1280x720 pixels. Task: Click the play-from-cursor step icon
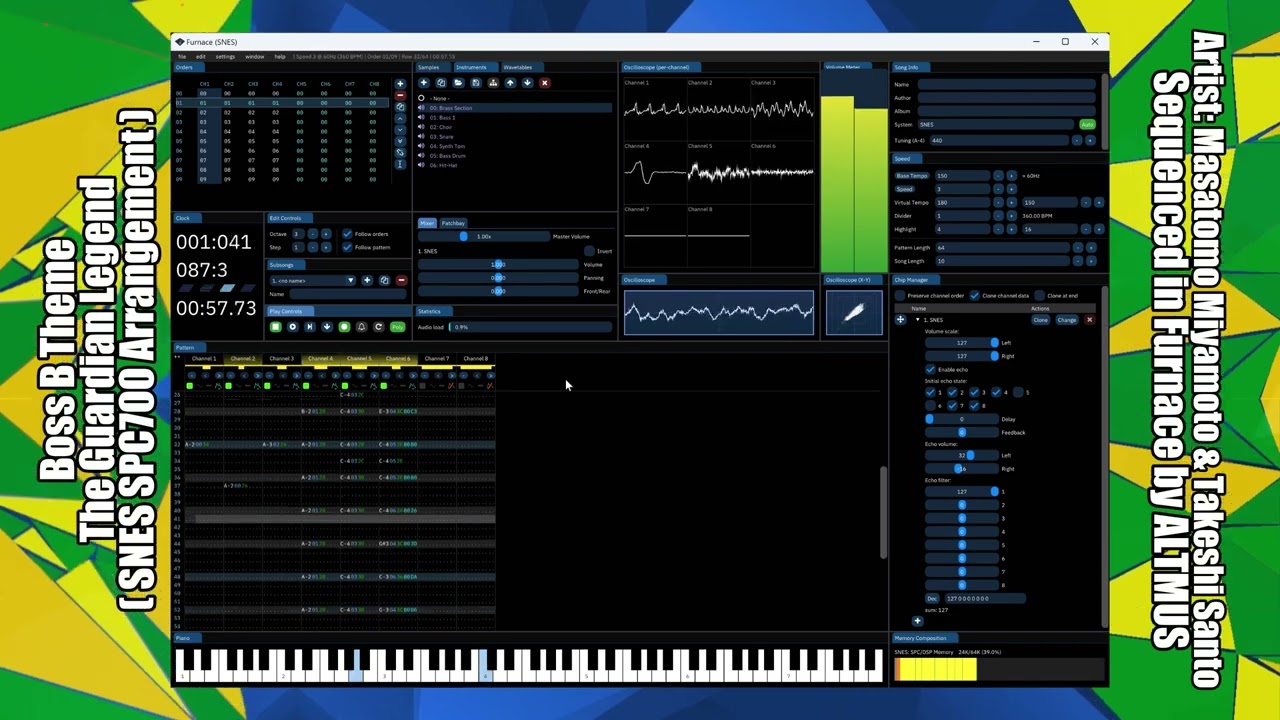point(310,327)
